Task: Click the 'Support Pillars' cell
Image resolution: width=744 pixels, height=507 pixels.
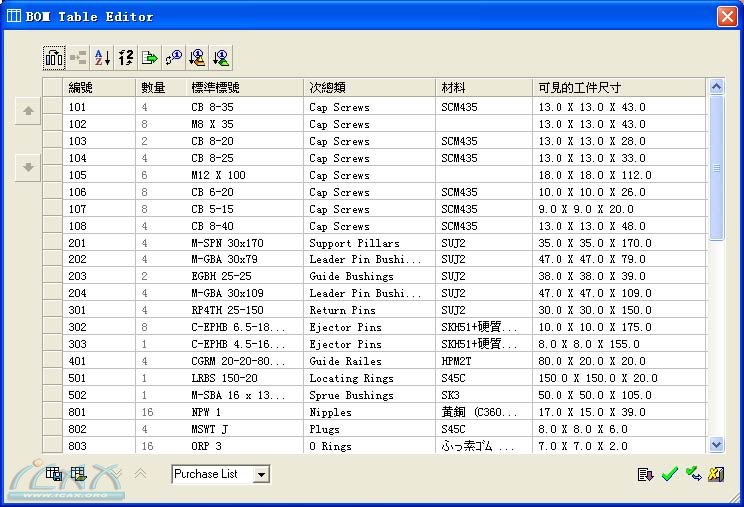Action: (369, 243)
